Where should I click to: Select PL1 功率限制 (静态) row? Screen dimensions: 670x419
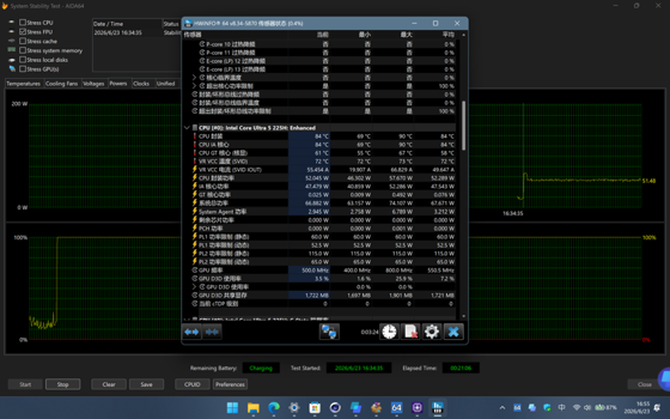(x=320, y=237)
